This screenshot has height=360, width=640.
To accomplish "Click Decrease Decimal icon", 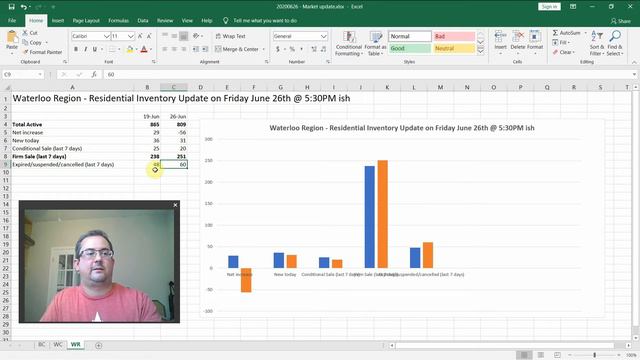I will [323, 49].
